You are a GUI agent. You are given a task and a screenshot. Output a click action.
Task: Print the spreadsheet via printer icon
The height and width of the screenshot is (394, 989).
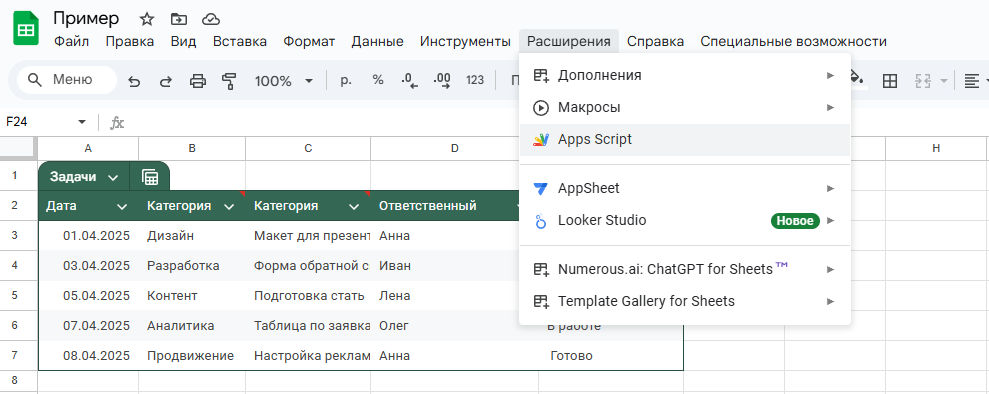(198, 81)
